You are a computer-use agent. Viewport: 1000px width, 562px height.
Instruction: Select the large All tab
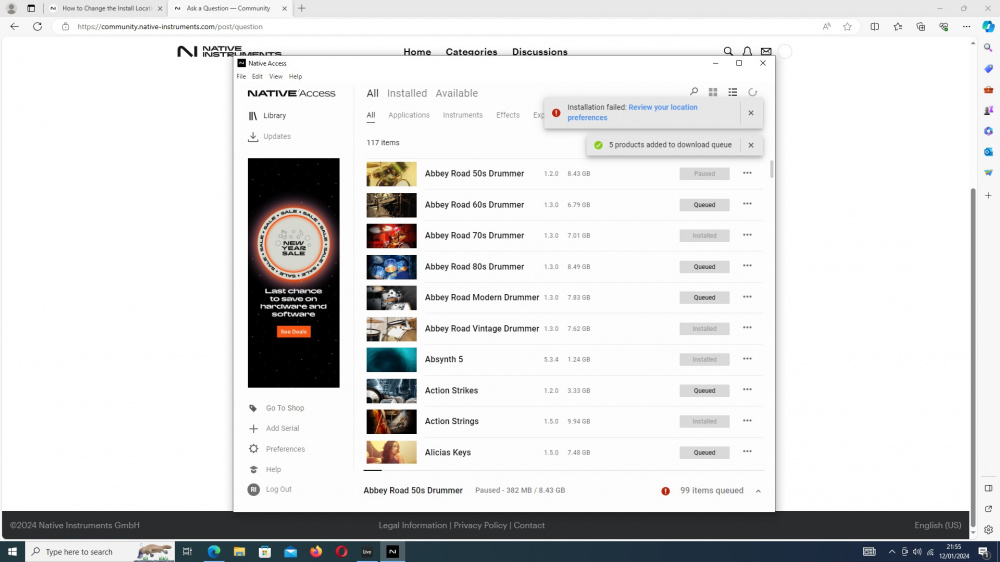pyautogui.click(x=372, y=93)
